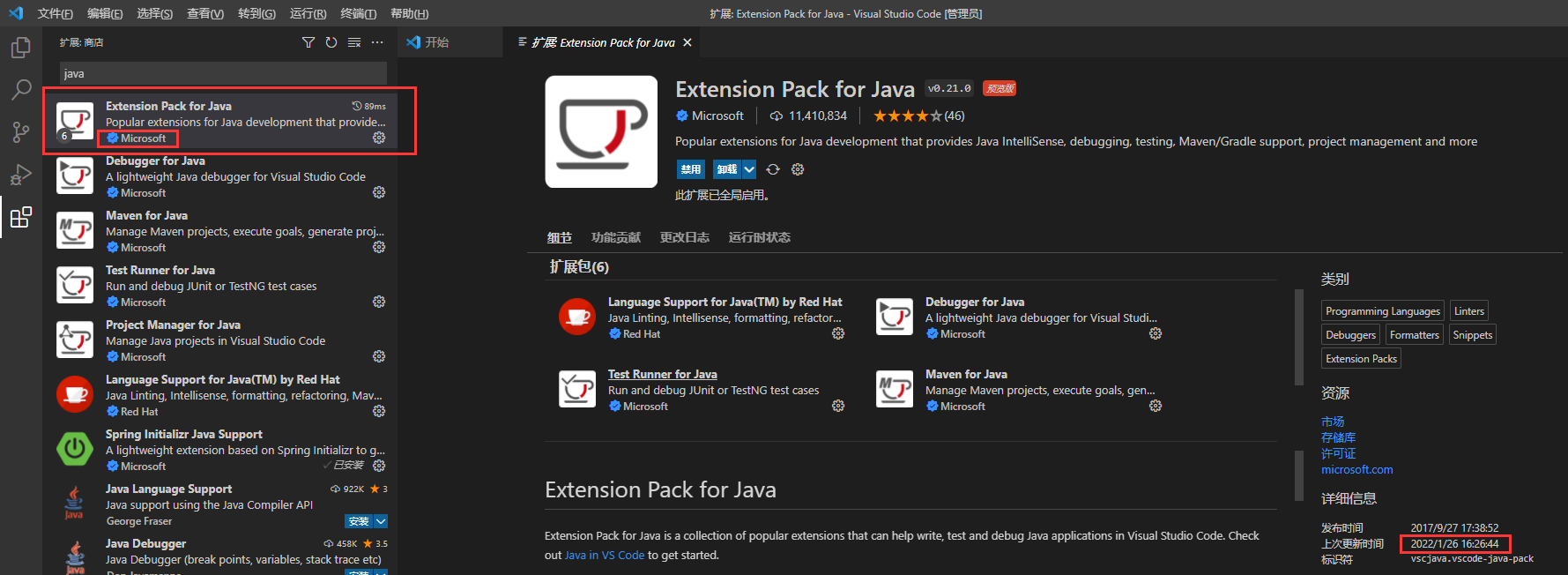Open manage gear for Language Support by Red Hat

(x=379, y=411)
